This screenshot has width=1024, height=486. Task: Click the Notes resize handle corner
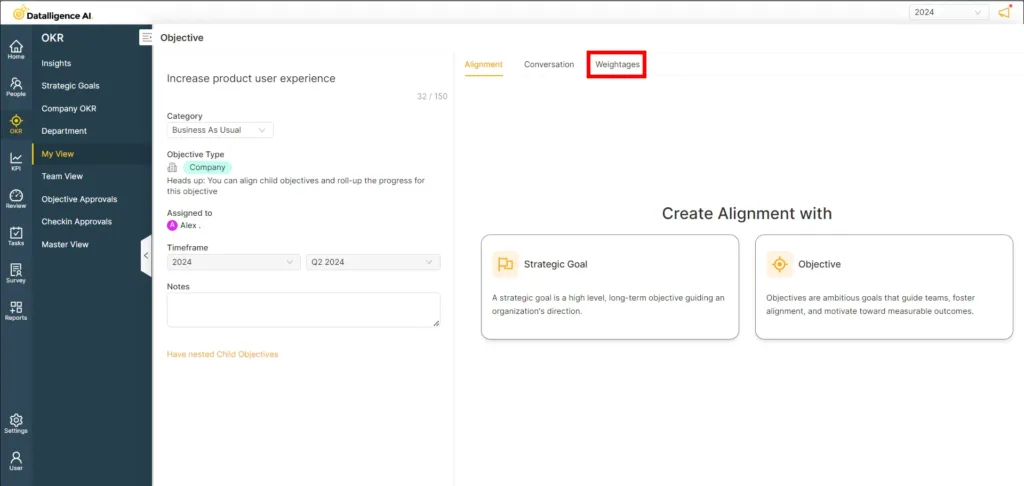[436, 323]
